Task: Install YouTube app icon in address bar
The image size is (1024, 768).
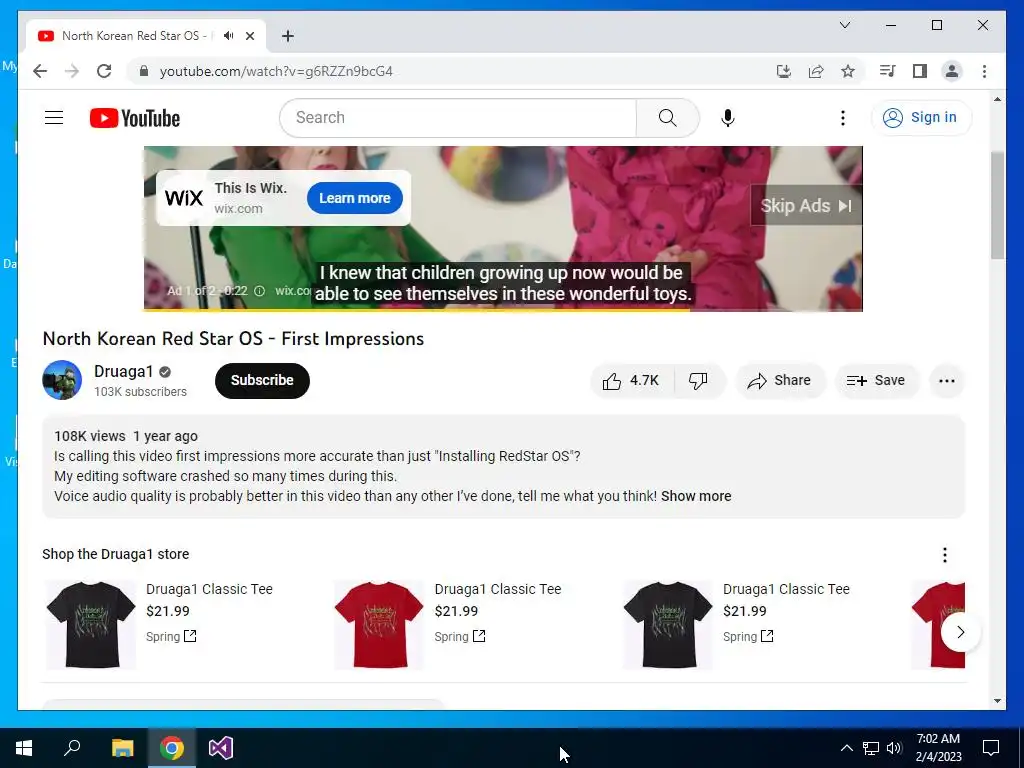Action: point(784,71)
